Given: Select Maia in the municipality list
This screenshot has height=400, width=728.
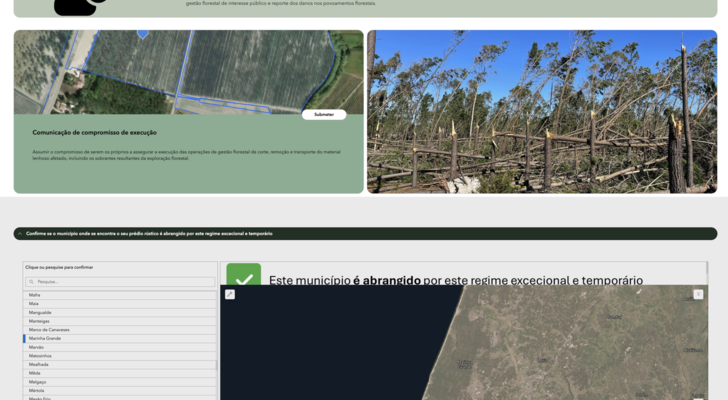Looking at the screenshot, I should 34,304.
